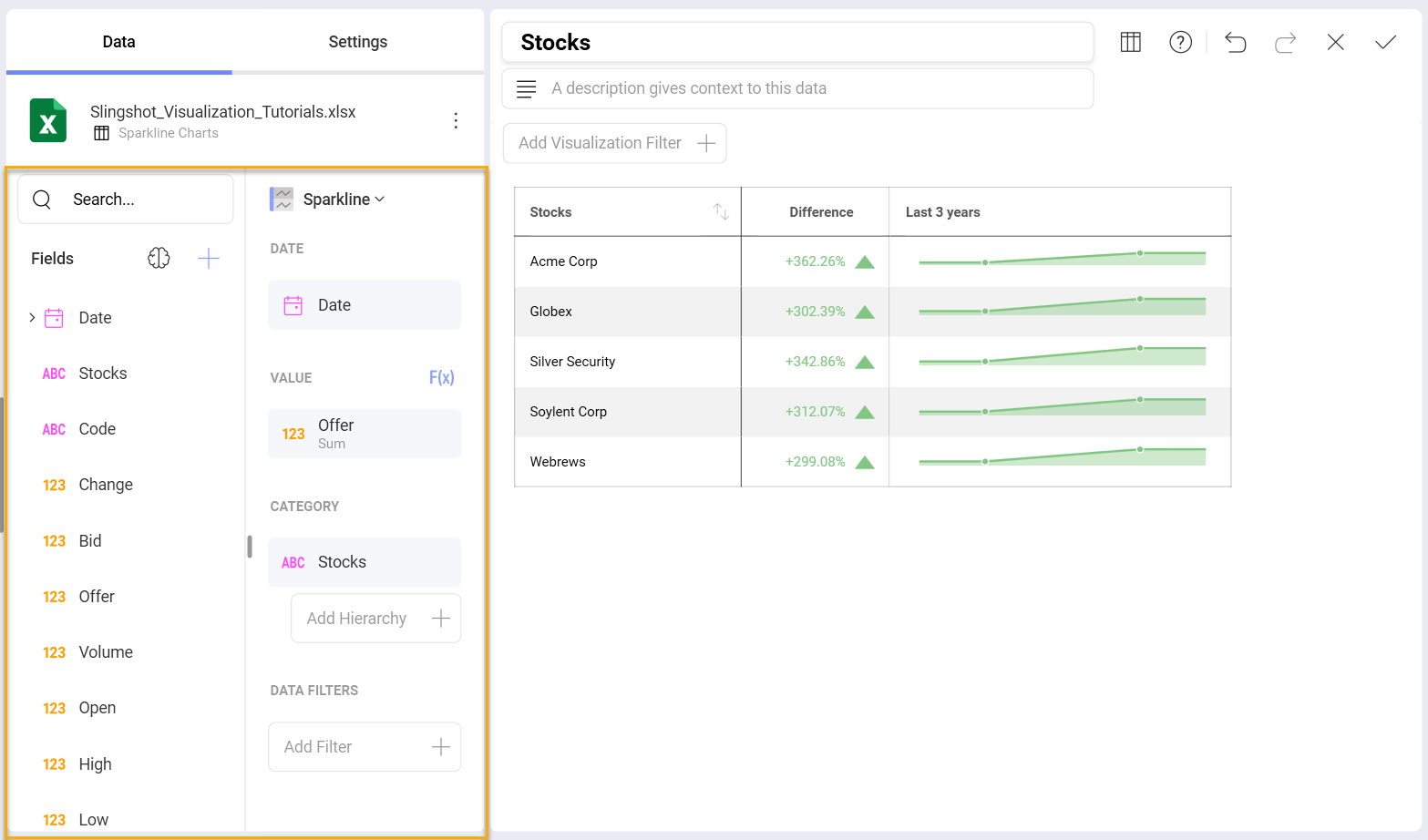Click the Slingshot_Visualization_Tutorials.xlsx file name
Image resolution: width=1428 pixels, height=840 pixels.
click(223, 111)
